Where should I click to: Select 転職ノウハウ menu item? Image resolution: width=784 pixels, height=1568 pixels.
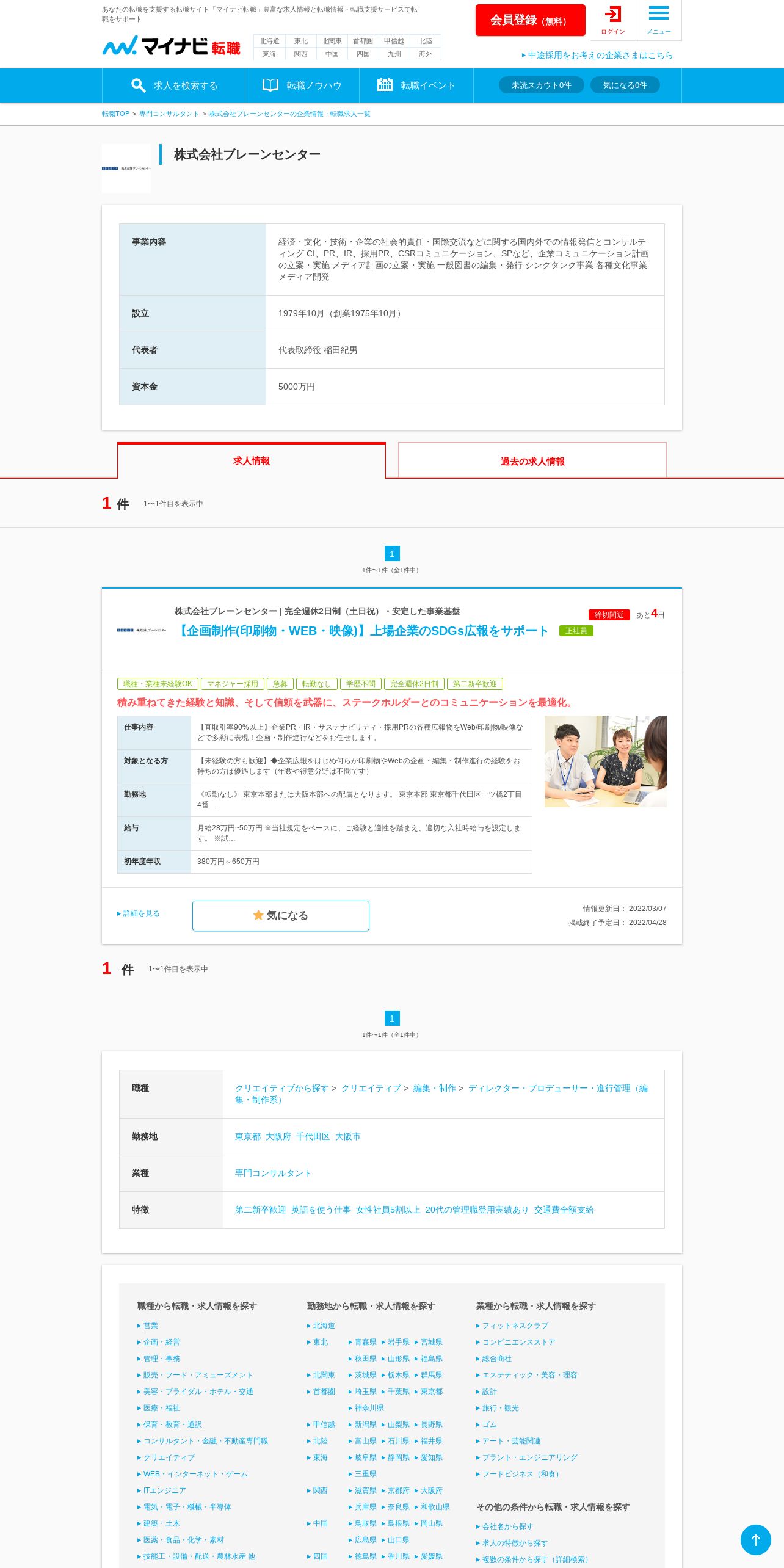coord(302,85)
